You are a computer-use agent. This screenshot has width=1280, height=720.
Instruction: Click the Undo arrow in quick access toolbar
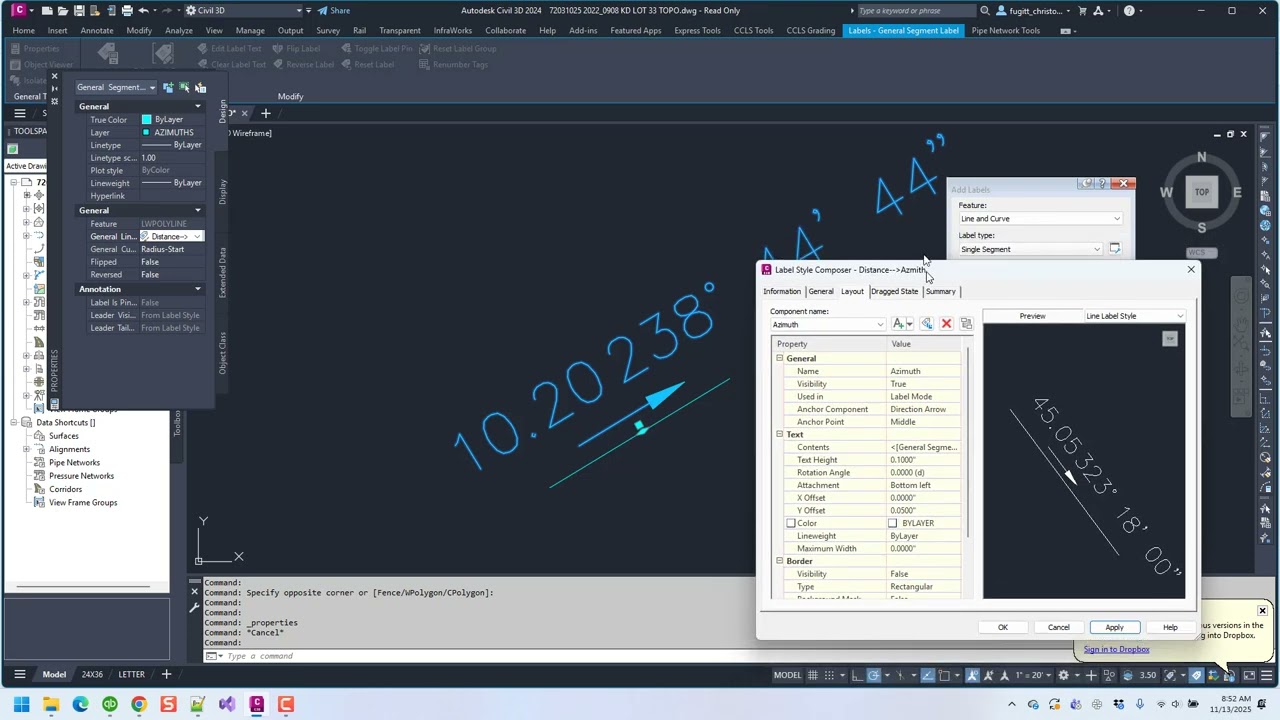coord(143,10)
